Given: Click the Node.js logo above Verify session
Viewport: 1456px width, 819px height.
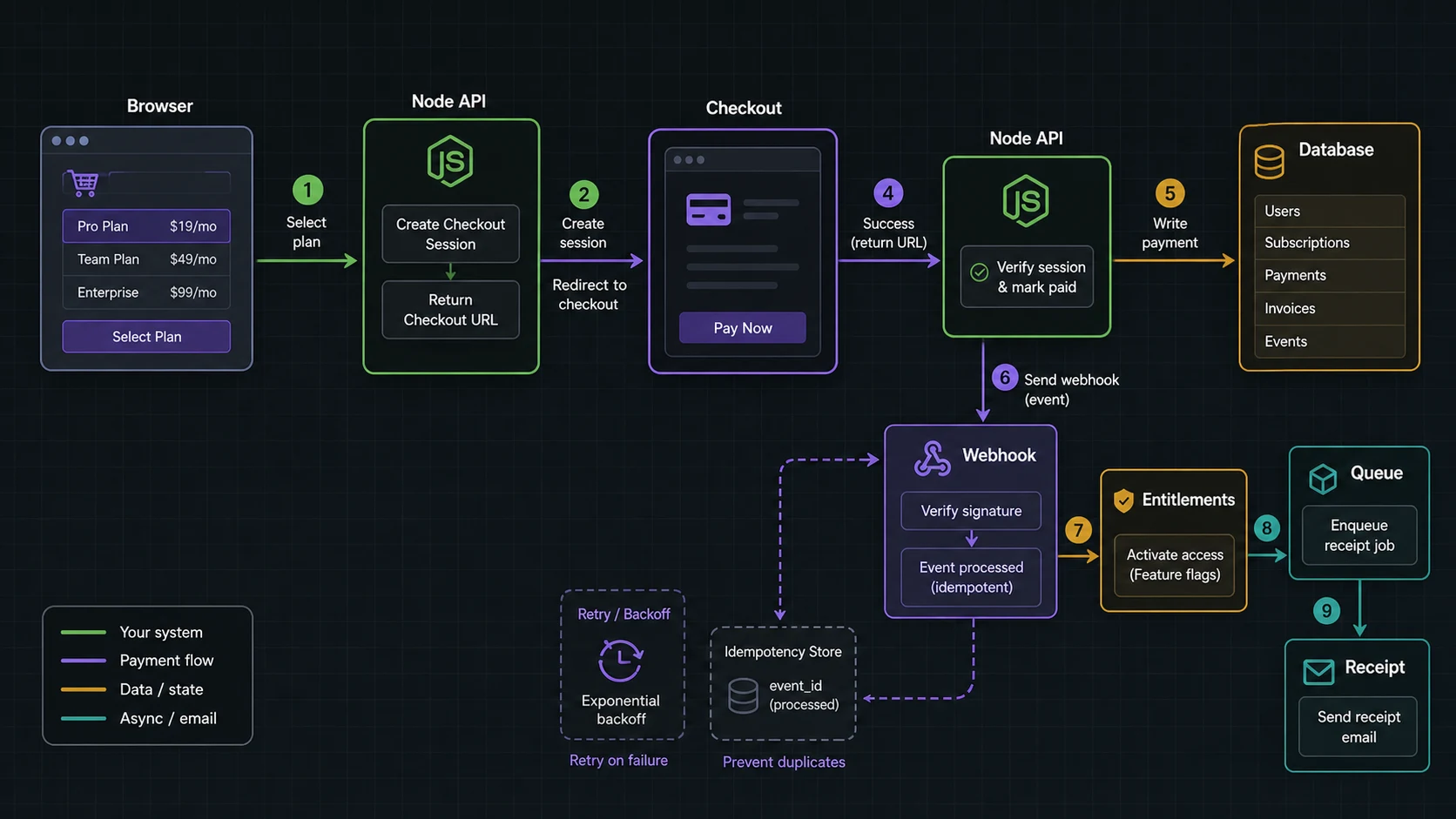Looking at the screenshot, I should pos(1025,201).
